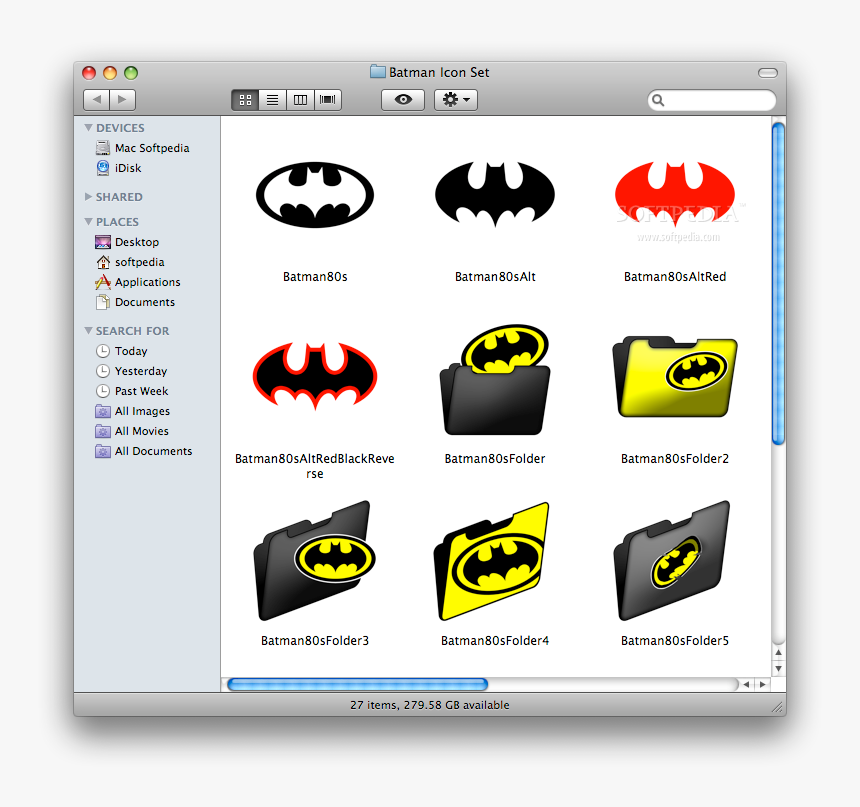
Task: Open the Action gear menu
Action: click(456, 100)
